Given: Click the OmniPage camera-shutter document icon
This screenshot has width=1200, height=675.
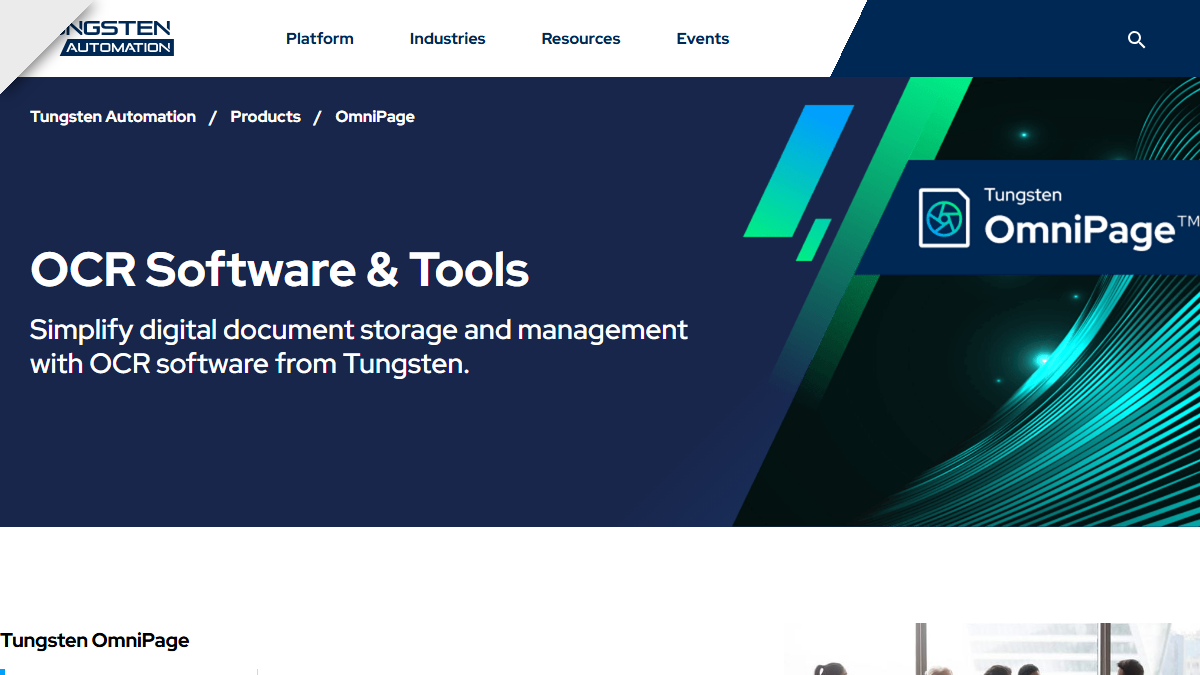Looking at the screenshot, I should (x=944, y=217).
